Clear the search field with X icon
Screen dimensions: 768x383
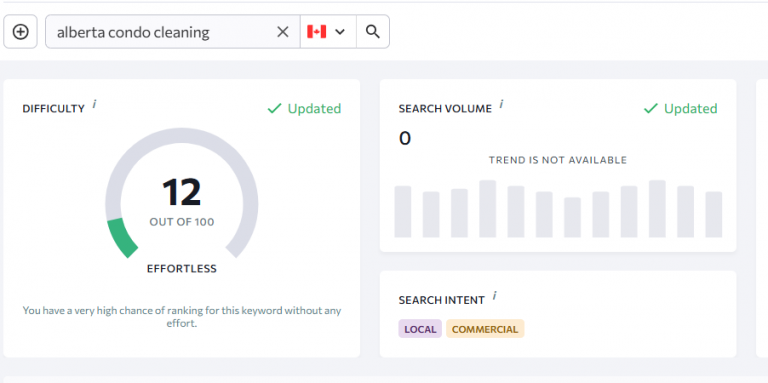283,32
